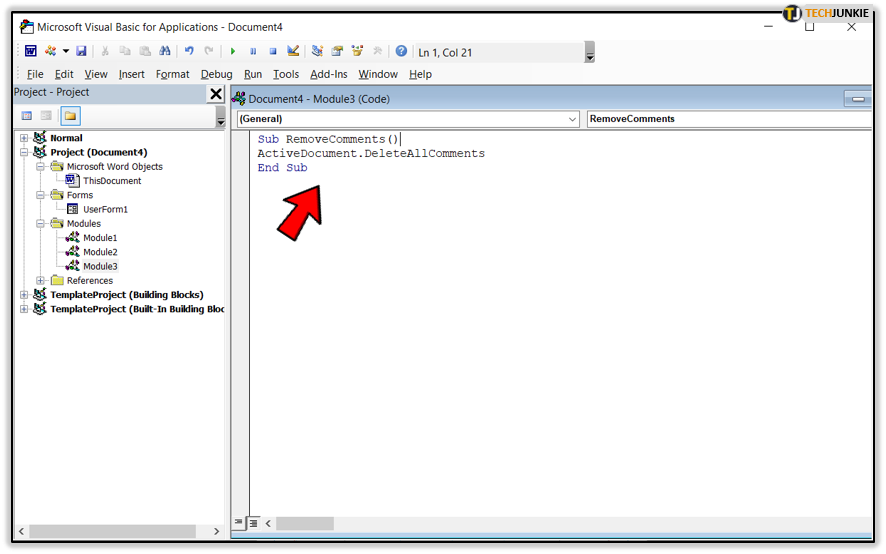
Task: Open the Properties Window toolbar icon
Action: [337, 51]
